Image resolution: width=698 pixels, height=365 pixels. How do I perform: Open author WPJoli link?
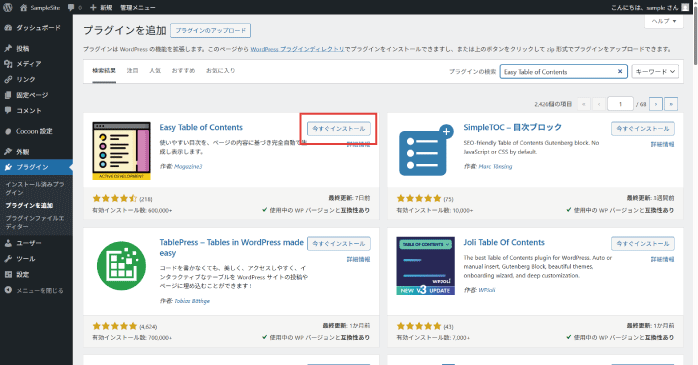pos(487,290)
